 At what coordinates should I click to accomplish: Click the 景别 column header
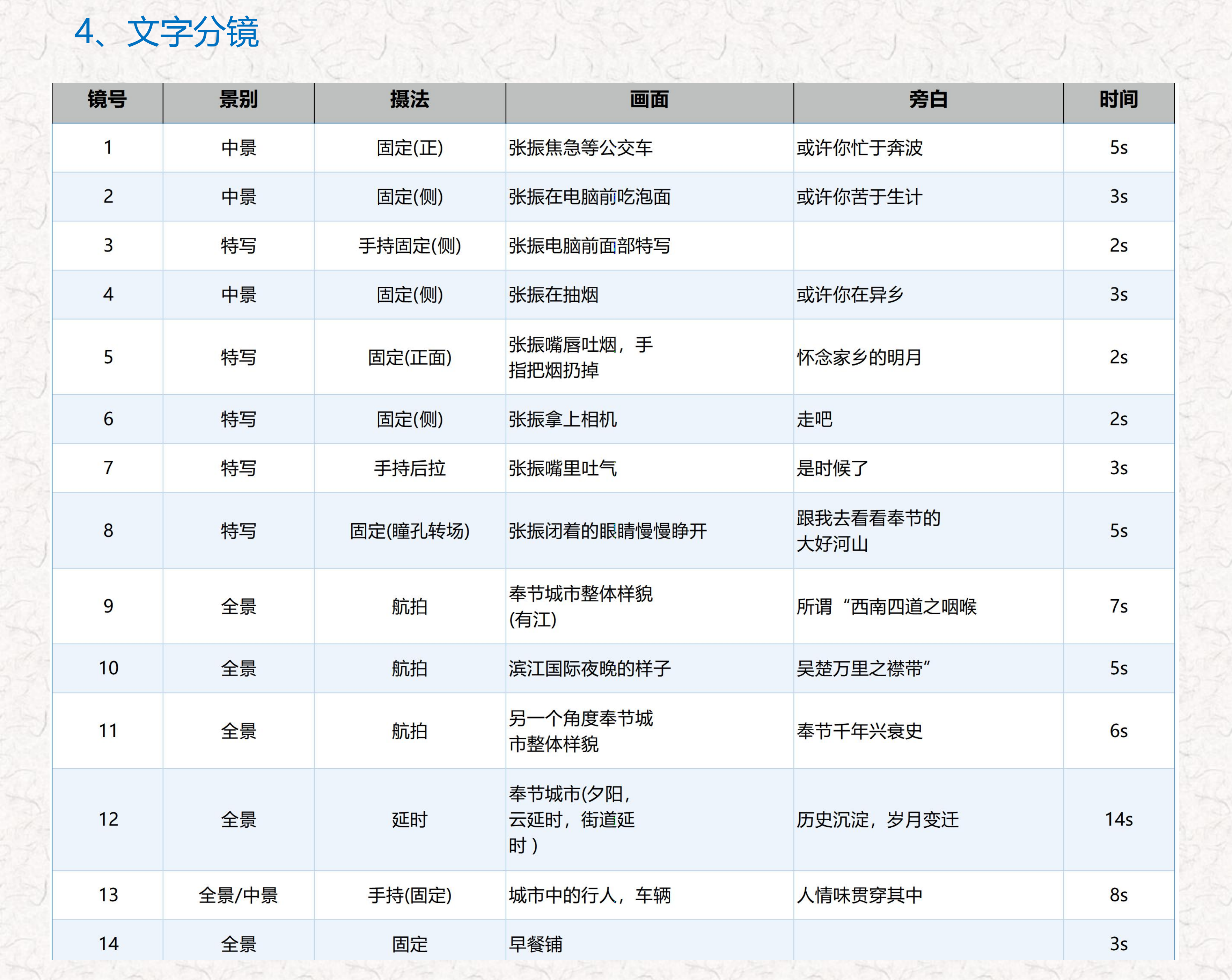pos(238,100)
